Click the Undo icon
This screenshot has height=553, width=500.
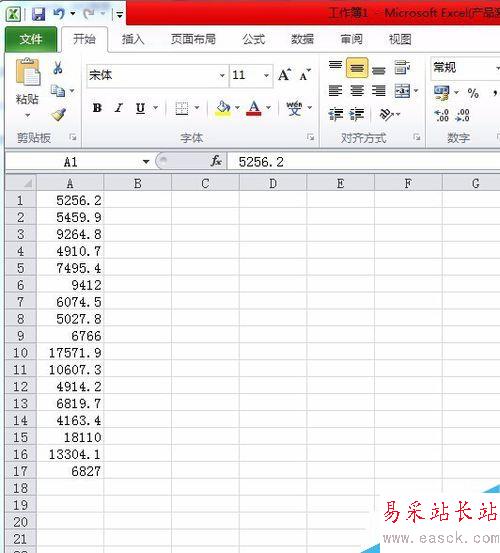[59, 14]
